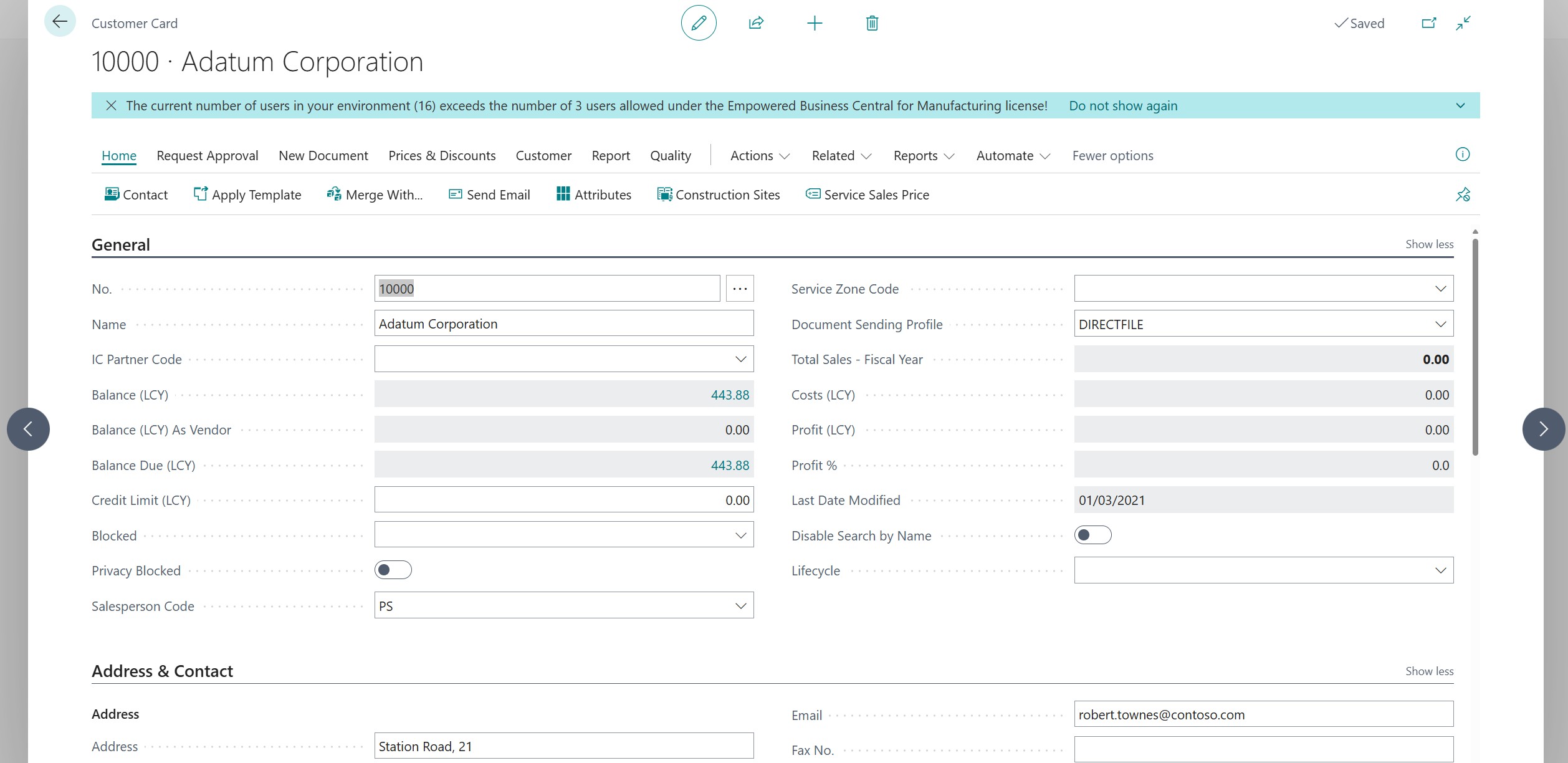1568x763 pixels.
Task: Click Do not show again link
Action: (x=1123, y=105)
